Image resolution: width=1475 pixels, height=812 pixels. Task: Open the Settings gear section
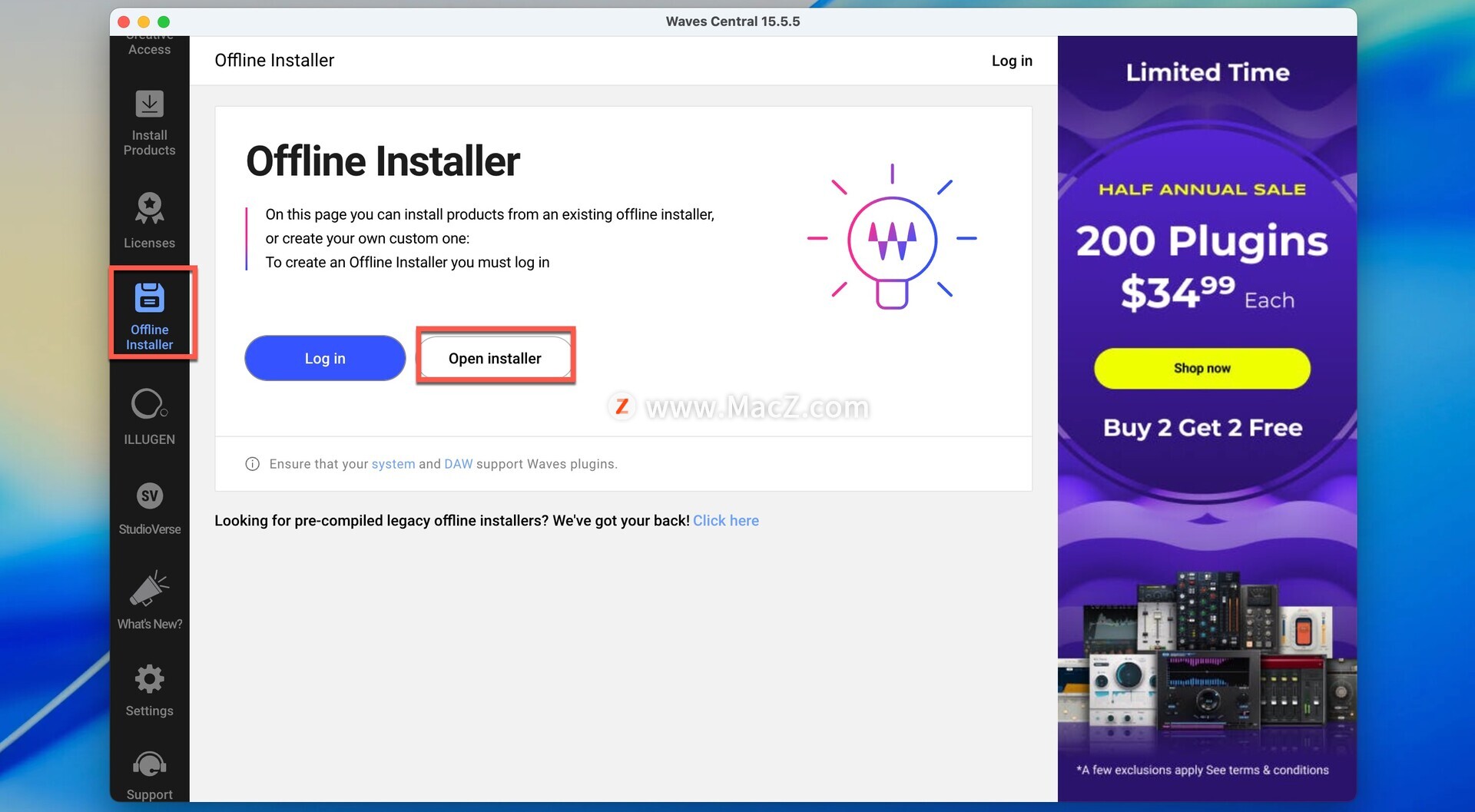pos(149,691)
